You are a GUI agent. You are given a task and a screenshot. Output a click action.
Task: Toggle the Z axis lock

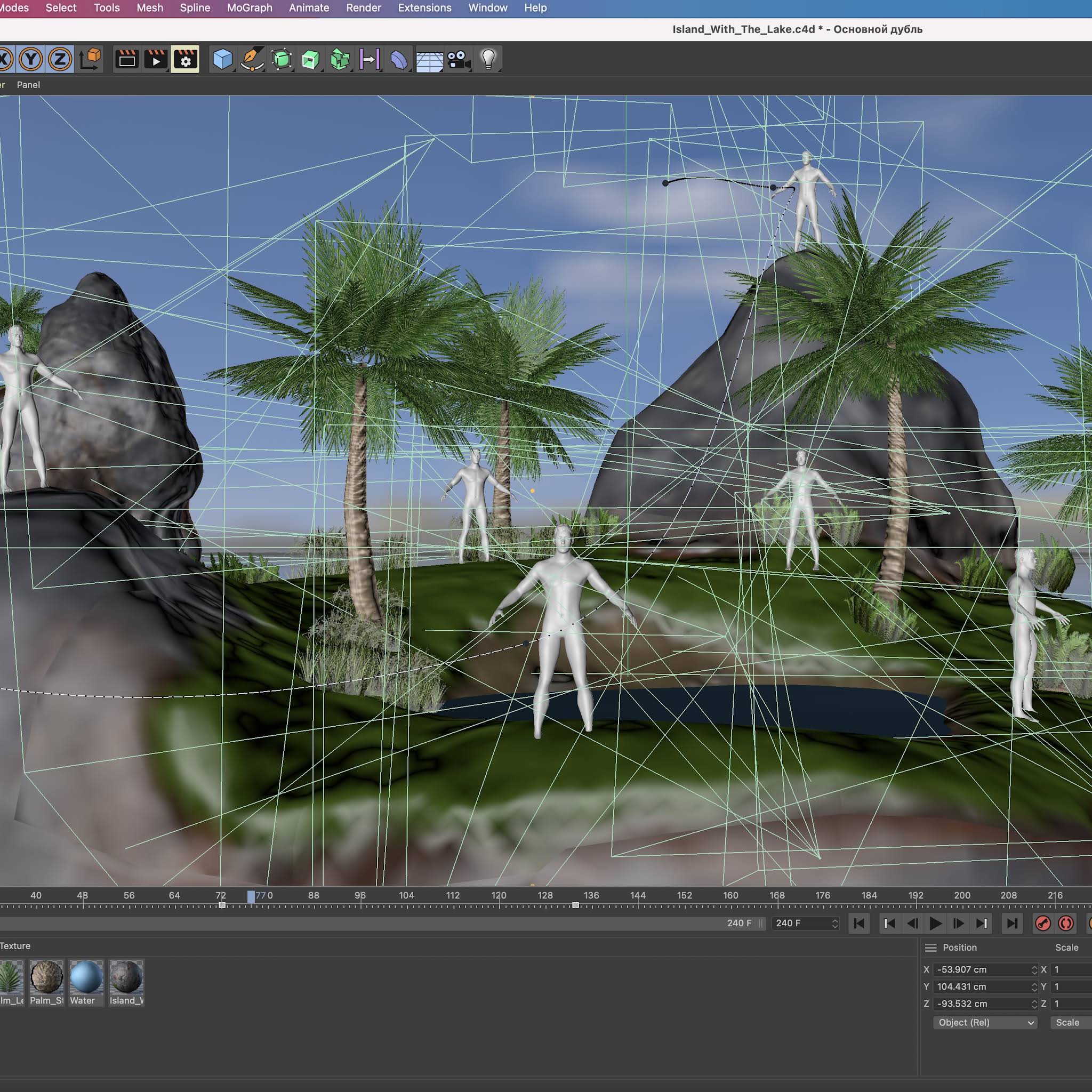(59, 59)
